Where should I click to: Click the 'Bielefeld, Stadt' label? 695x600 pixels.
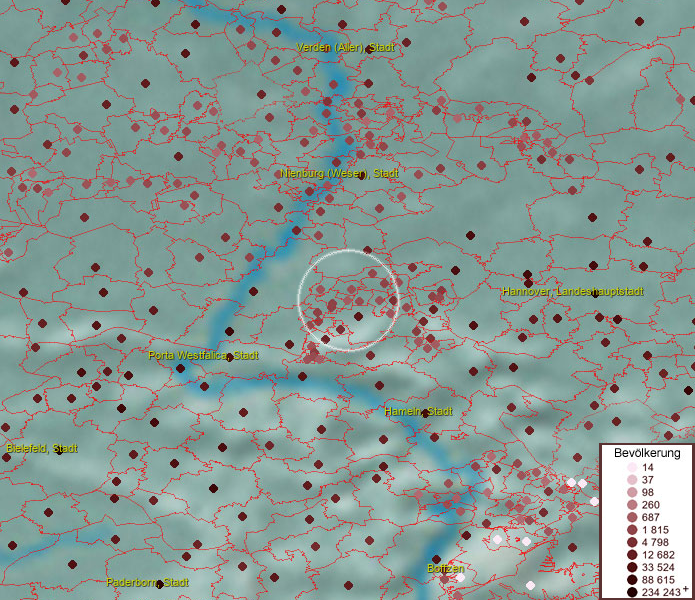click(42, 448)
